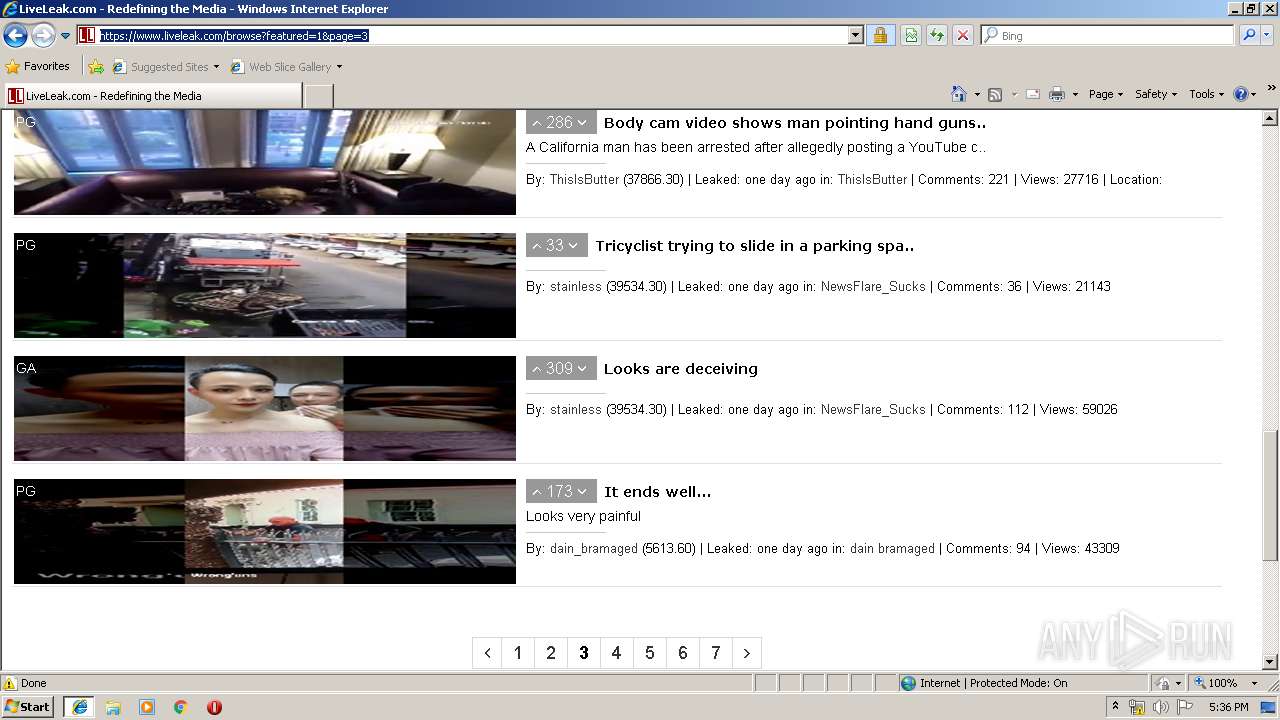This screenshot has height=720, width=1280.
Task: Open search provider dropdown arrow
Action: click(1268, 35)
